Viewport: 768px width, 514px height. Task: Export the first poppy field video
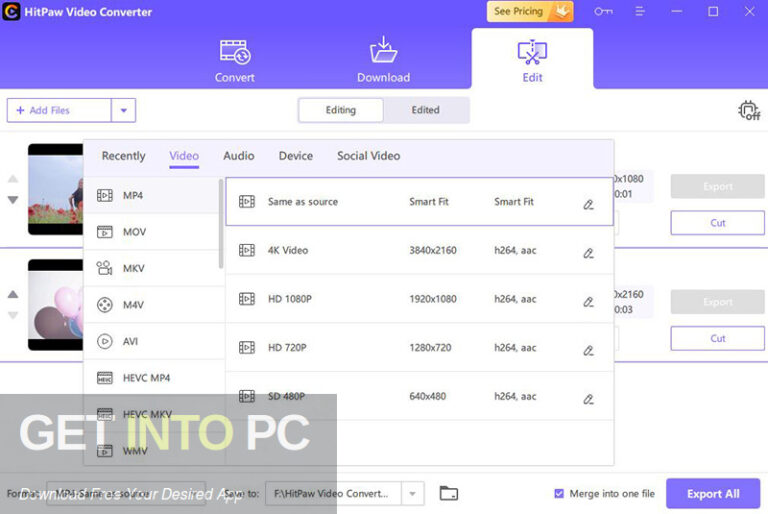click(x=717, y=186)
